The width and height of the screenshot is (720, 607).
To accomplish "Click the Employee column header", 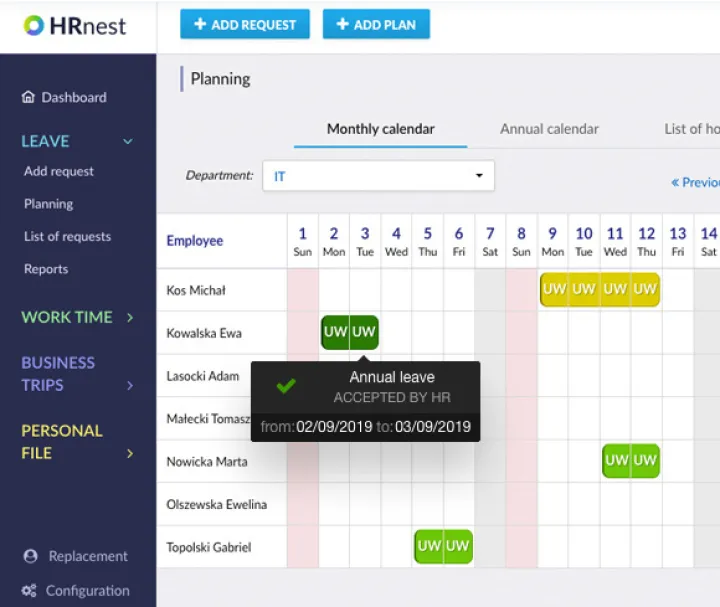I will [x=195, y=241].
